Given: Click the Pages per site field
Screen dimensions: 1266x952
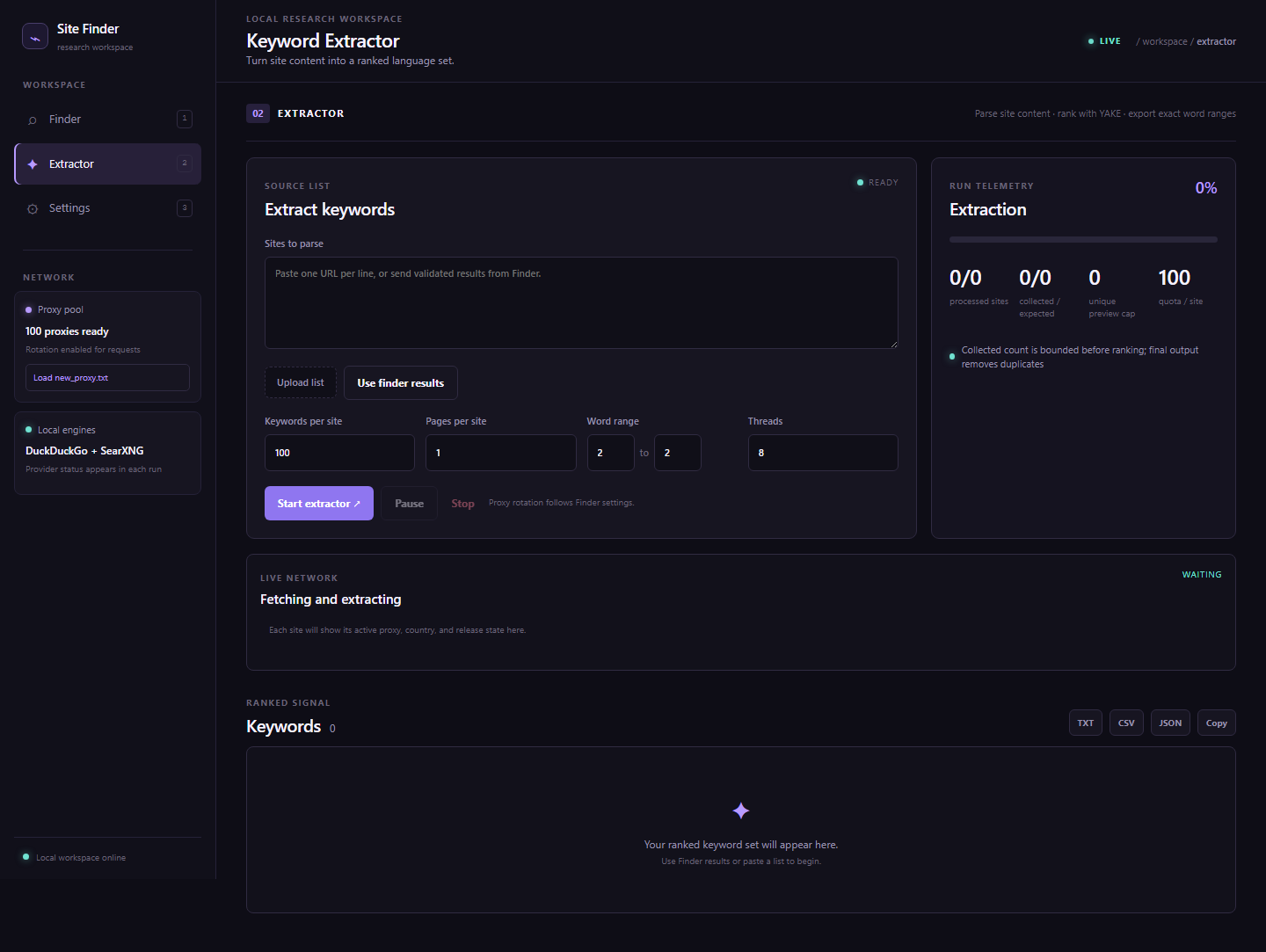Looking at the screenshot, I should click(x=501, y=453).
